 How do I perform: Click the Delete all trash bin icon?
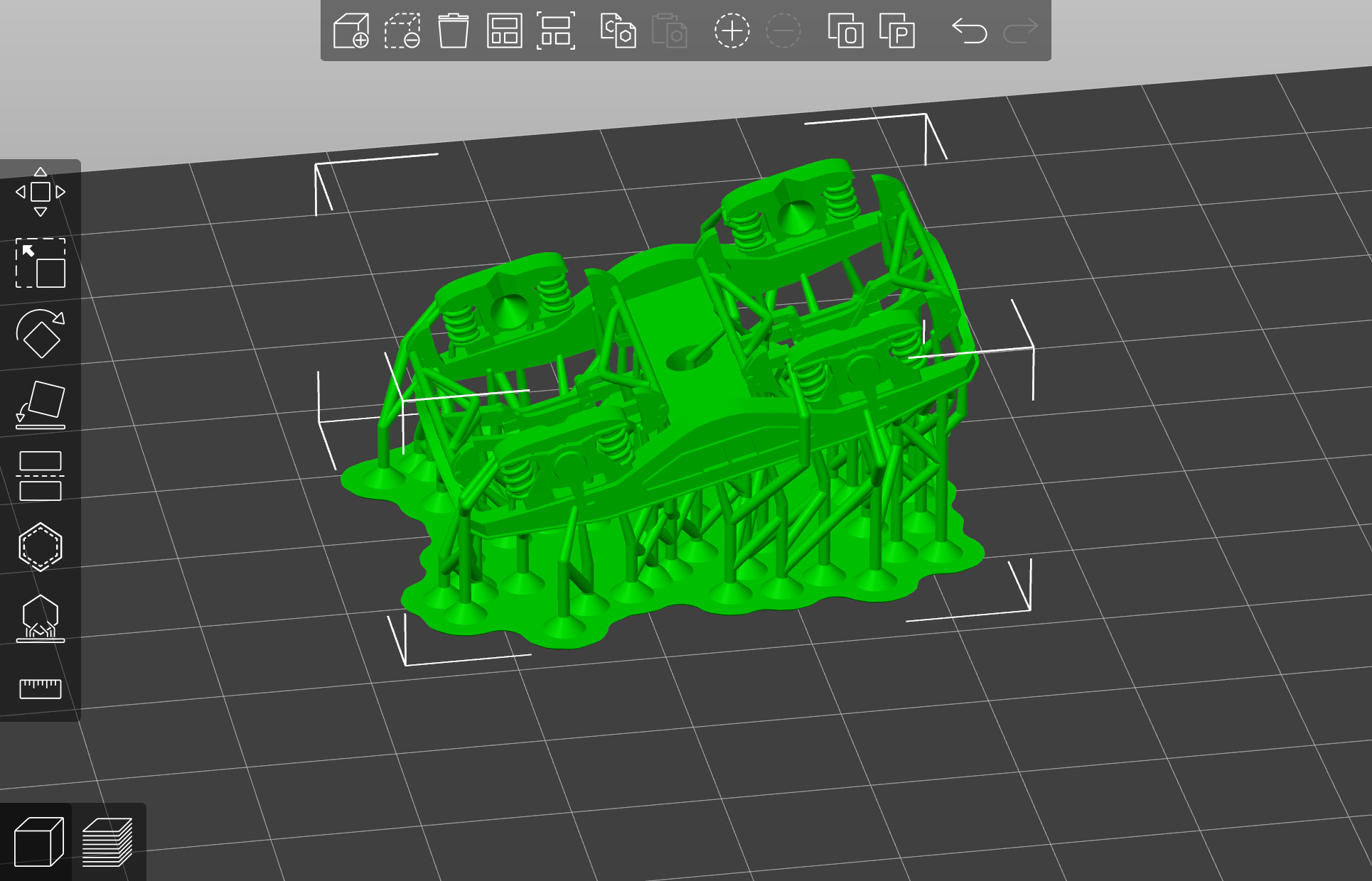click(x=453, y=31)
